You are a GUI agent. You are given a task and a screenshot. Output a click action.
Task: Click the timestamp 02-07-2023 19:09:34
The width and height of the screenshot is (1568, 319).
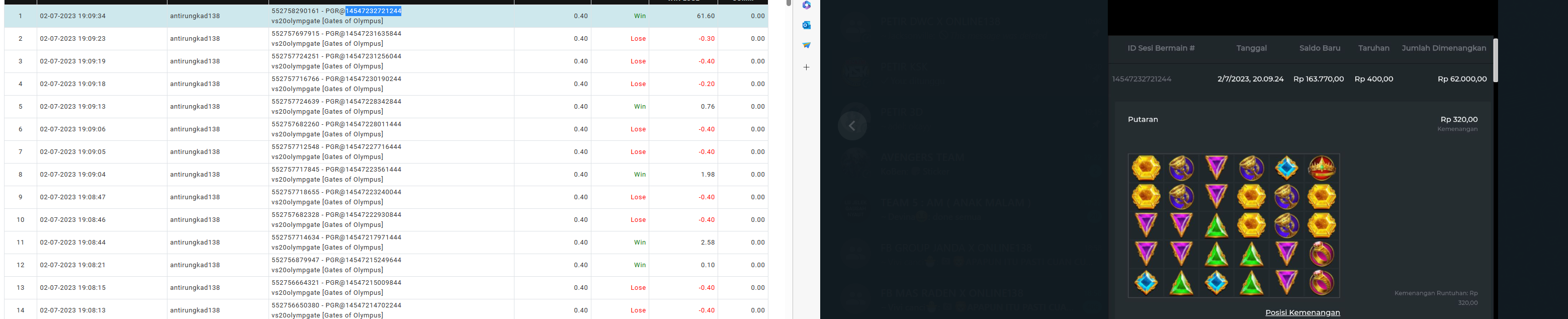coord(73,16)
